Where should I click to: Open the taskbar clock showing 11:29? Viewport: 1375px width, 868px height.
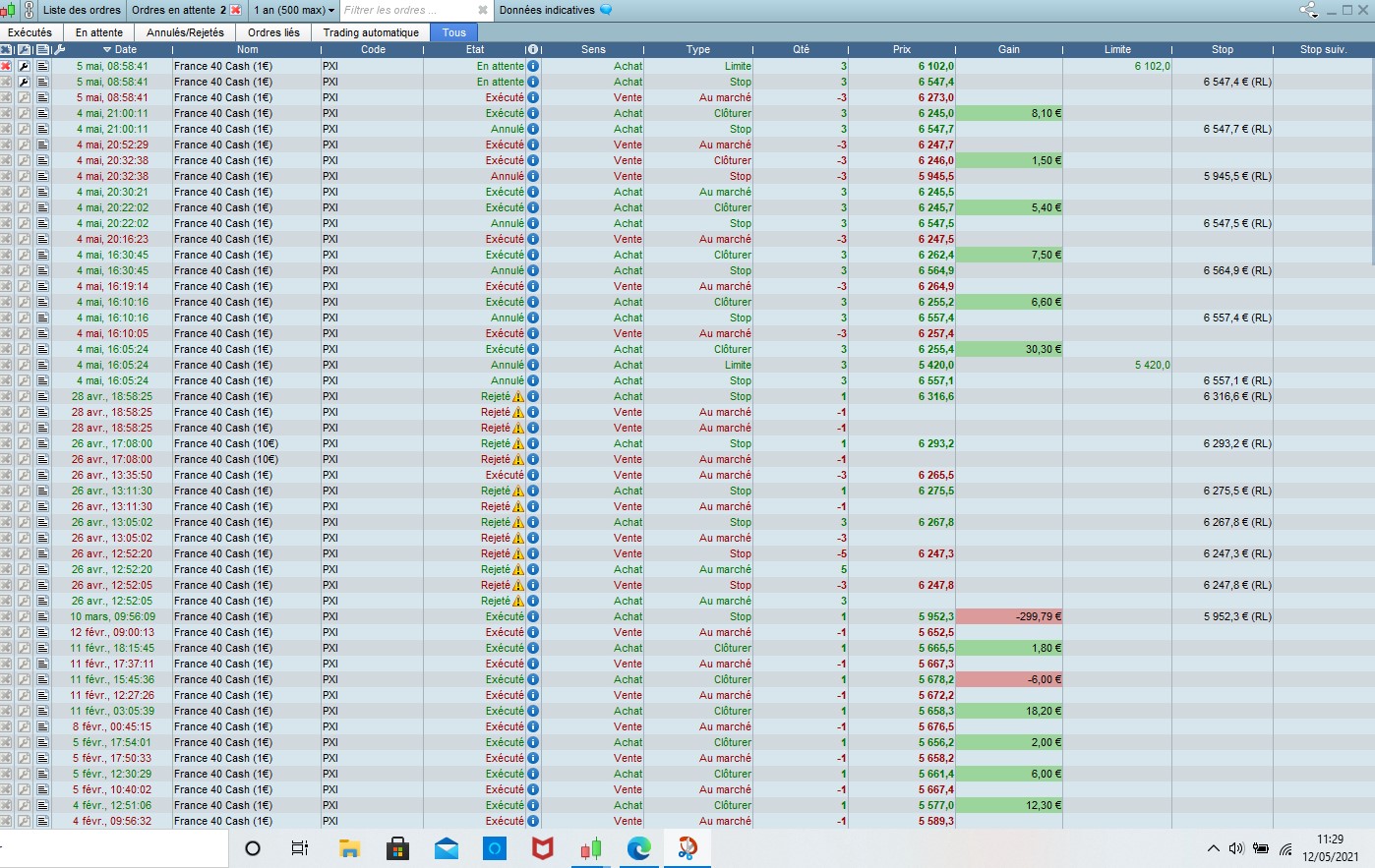[1330, 848]
